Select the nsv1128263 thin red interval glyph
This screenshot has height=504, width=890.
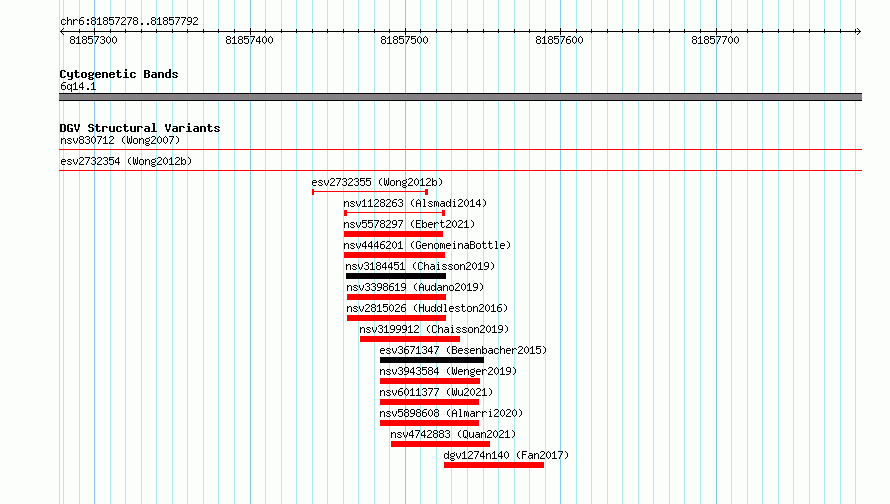[x=394, y=213]
